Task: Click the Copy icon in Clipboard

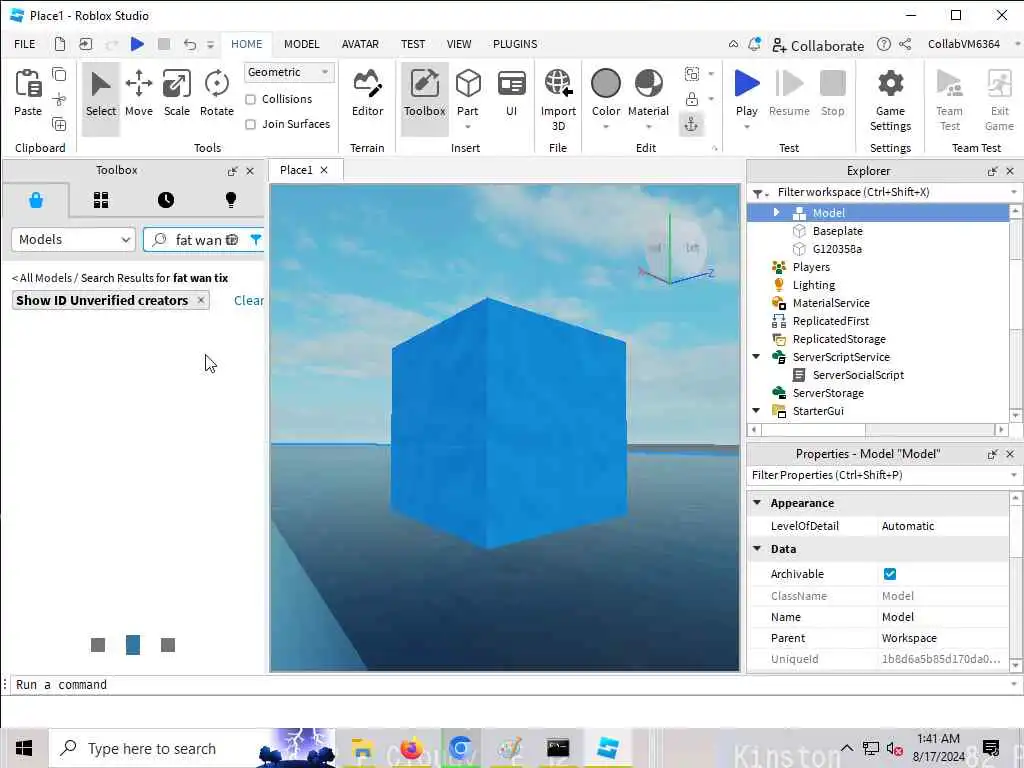Action: tap(59, 74)
